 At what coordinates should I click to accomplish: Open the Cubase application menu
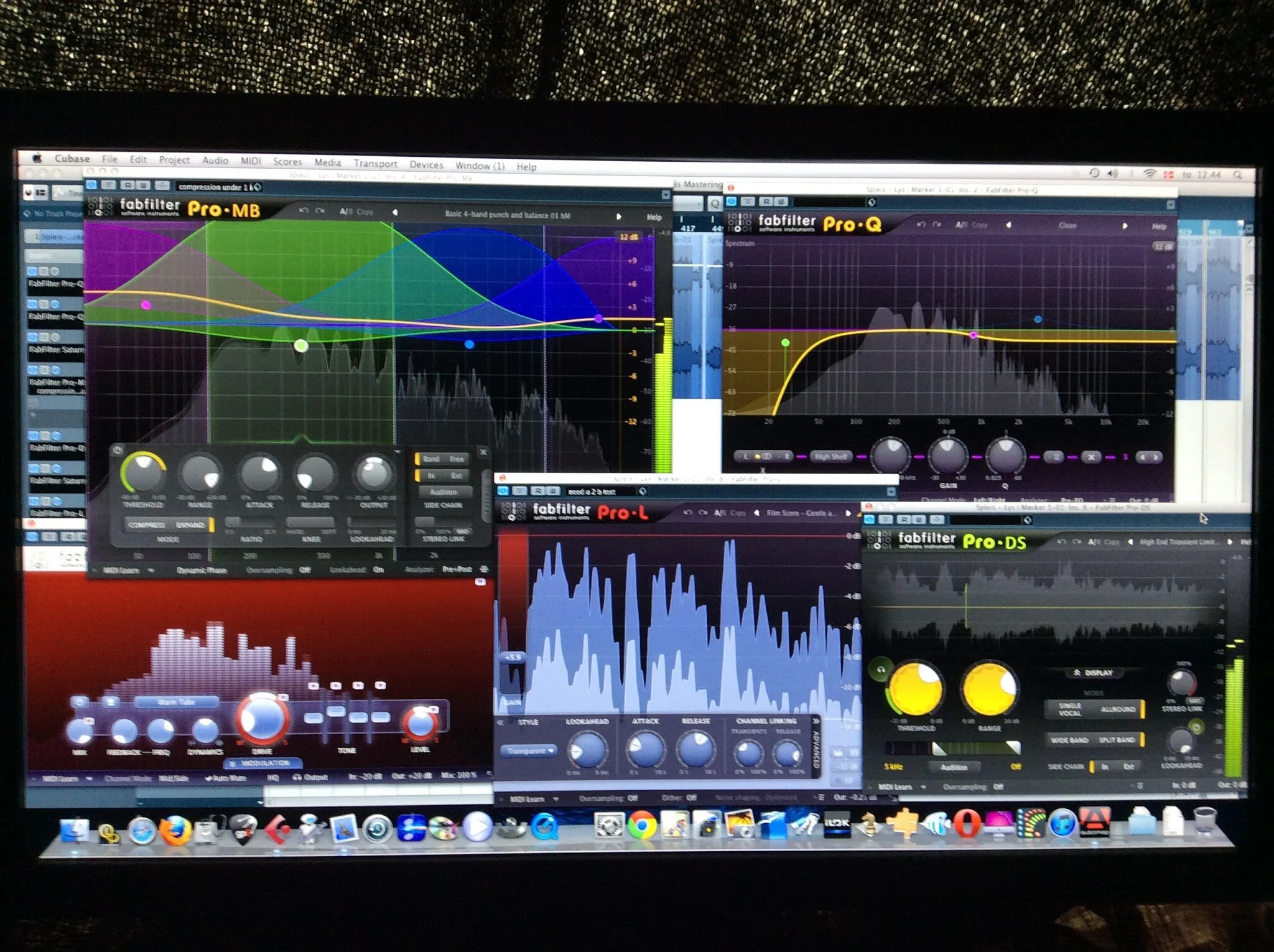tap(72, 158)
